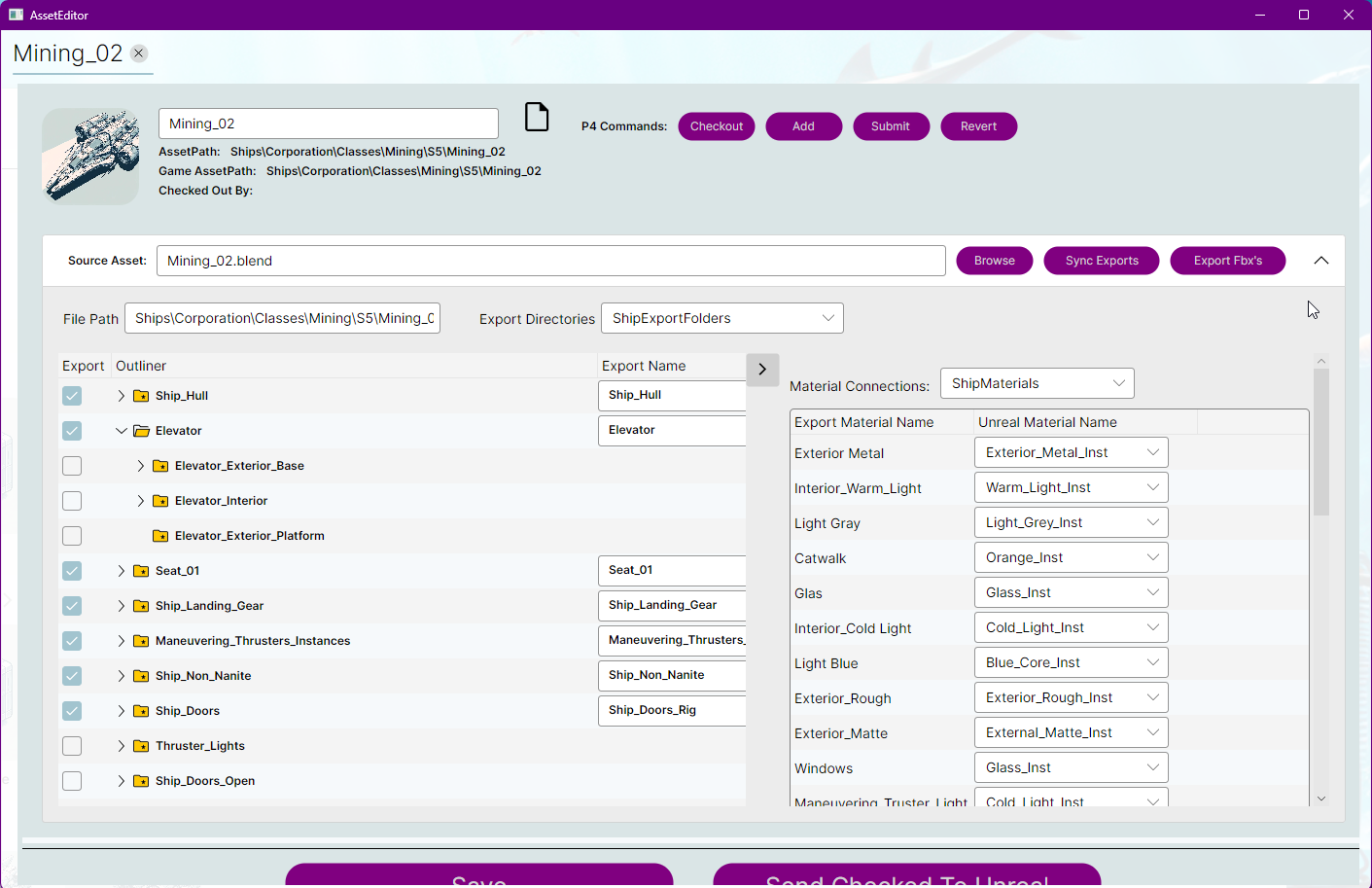
Task: Check the Ship_Doors_Open export checkbox
Action: [72, 781]
